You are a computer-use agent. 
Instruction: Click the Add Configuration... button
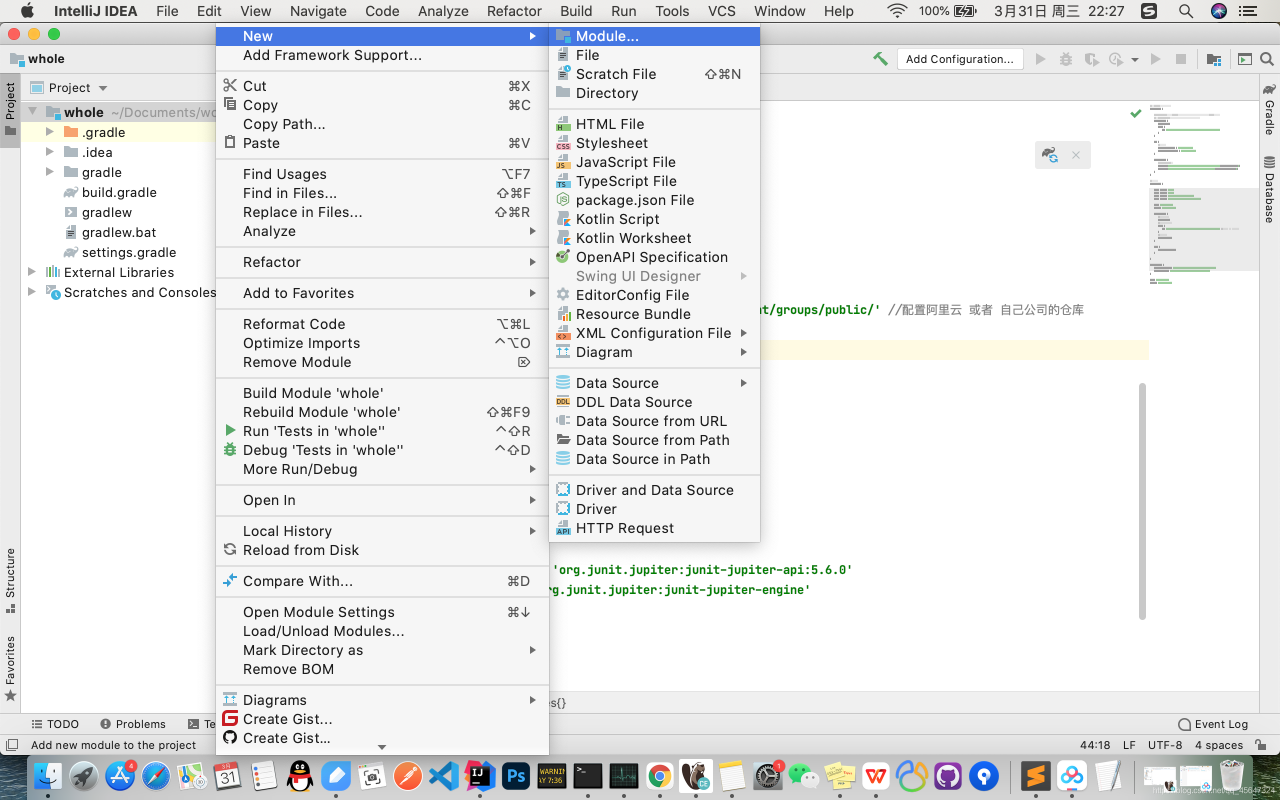tap(960, 59)
